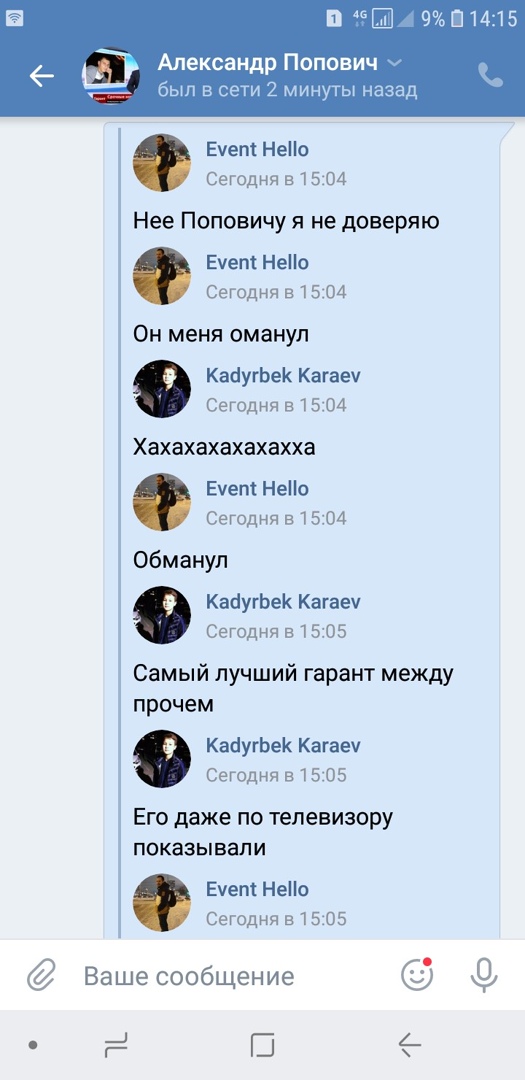
Task: Open first Event Hello sender name
Action: (x=257, y=149)
